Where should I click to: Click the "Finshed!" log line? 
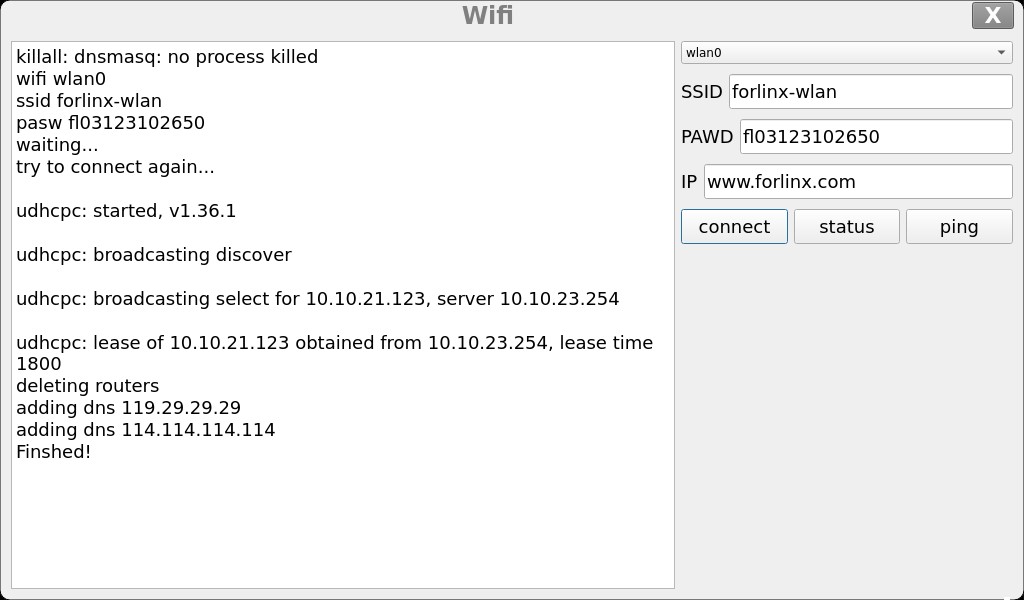tap(54, 452)
